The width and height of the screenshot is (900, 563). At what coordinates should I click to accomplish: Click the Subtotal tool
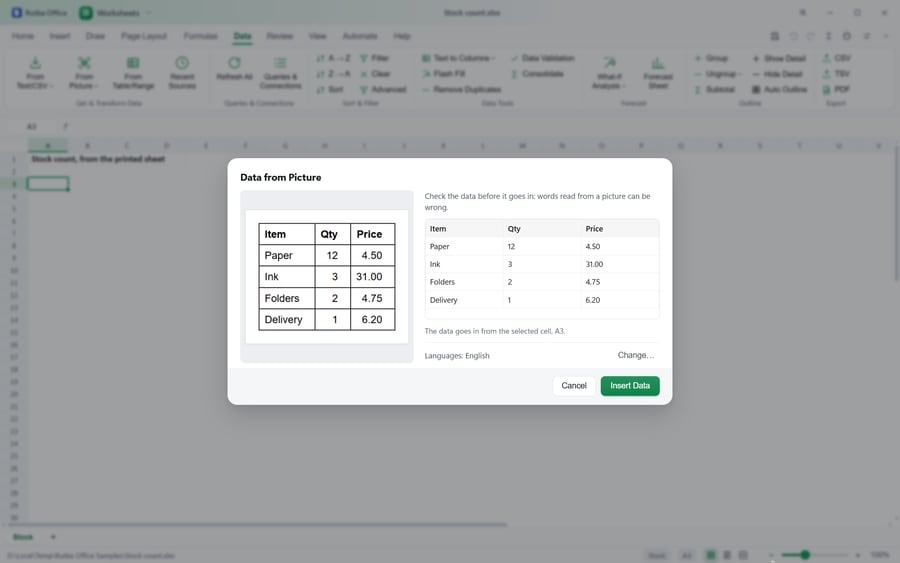pos(715,89)
